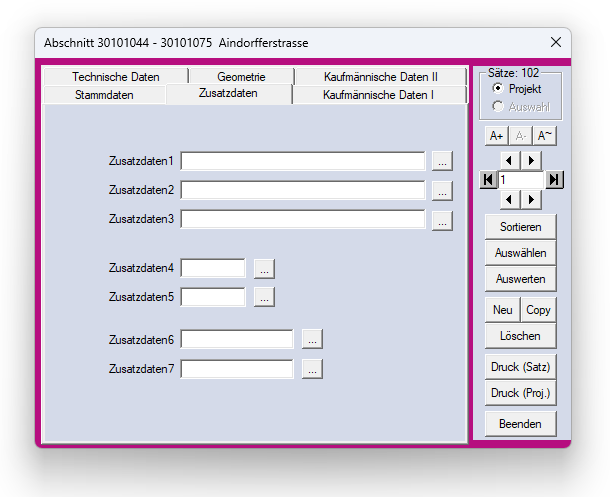Viewport: 610px width, 497px height.
Task: Click left arrow below record number field
Action: (509, 199)
